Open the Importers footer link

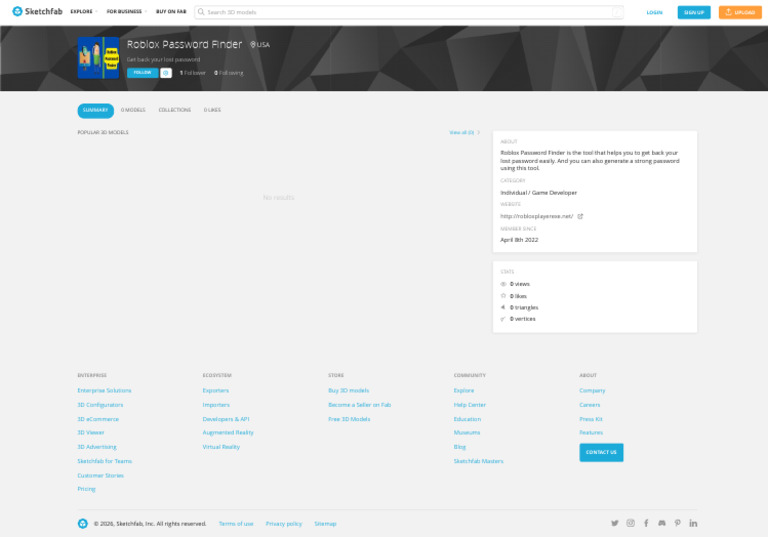point(216,405)
